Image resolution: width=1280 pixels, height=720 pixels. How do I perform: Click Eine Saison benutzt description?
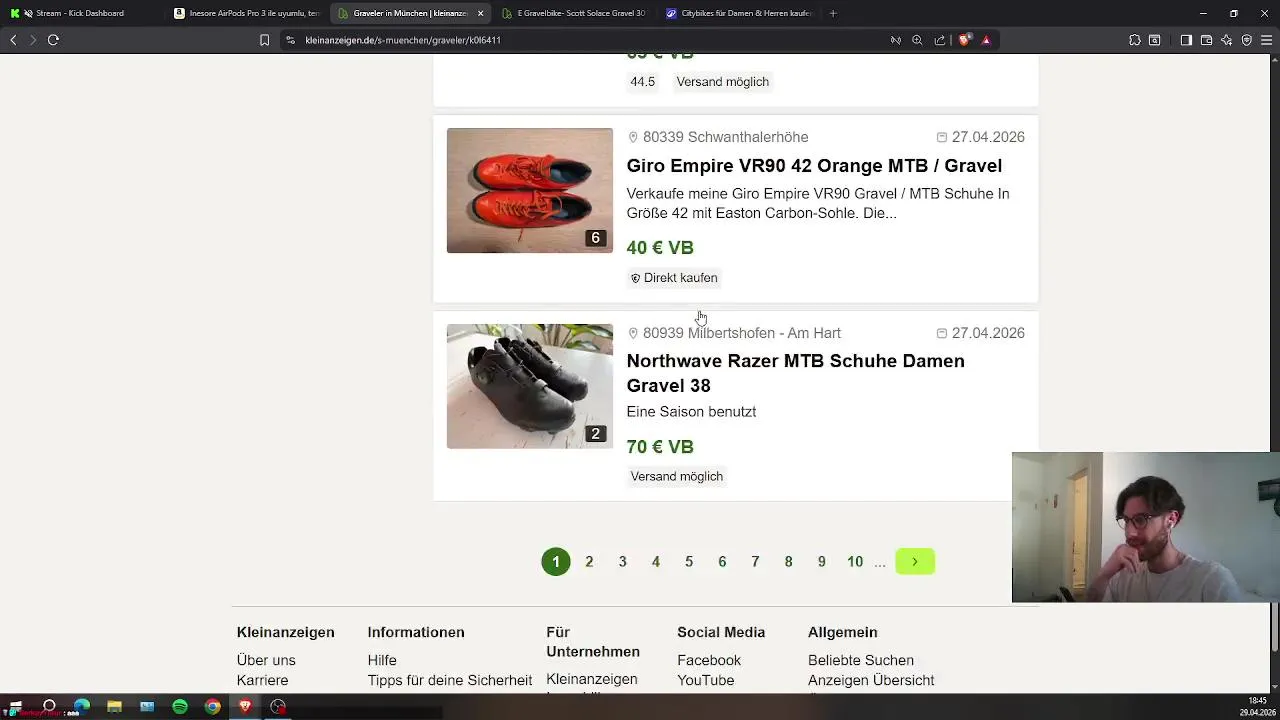pyautogui.click(x=691, y=412)
